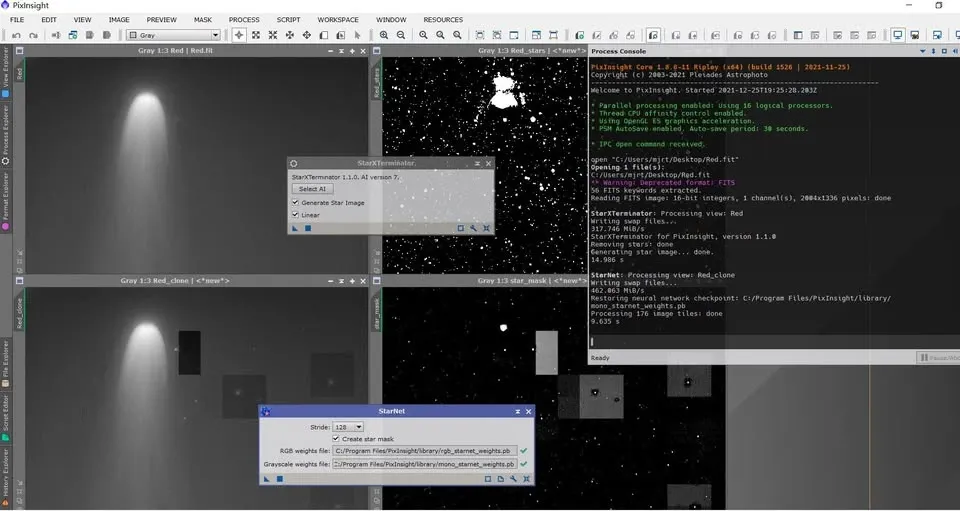Open the PROCESS menu
This screenshot has width=960, height=511.
point(244,20)
